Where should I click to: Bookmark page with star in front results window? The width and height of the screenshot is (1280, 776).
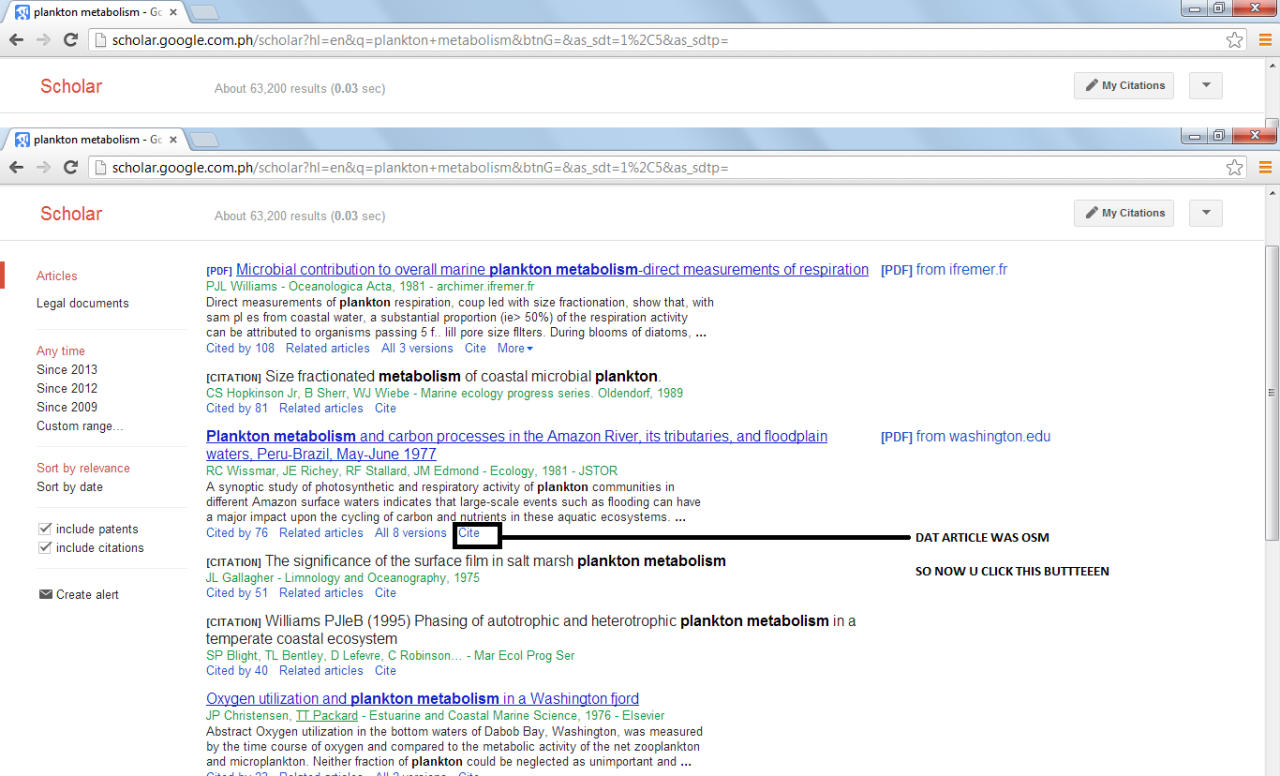1234,167
